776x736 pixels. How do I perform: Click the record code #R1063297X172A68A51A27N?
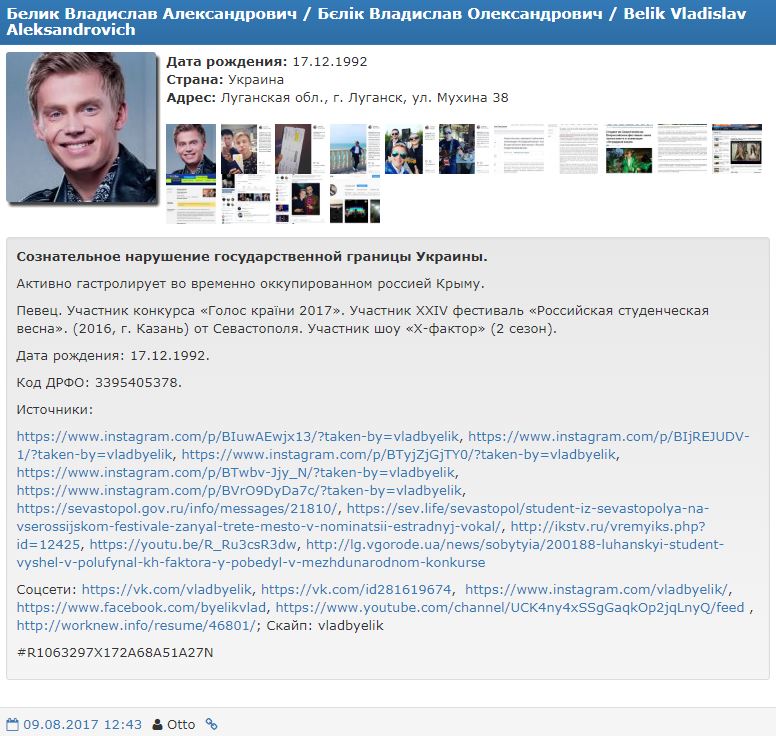pyautogui.click(x=115, y=652)
